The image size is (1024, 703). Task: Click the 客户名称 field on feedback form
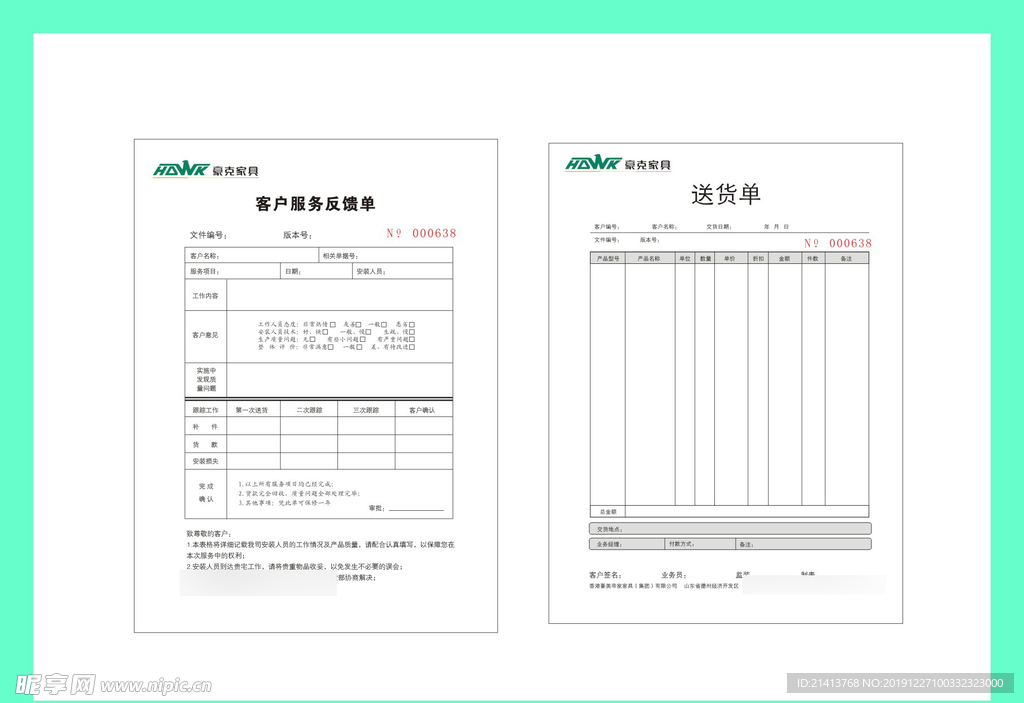point(252,256)
